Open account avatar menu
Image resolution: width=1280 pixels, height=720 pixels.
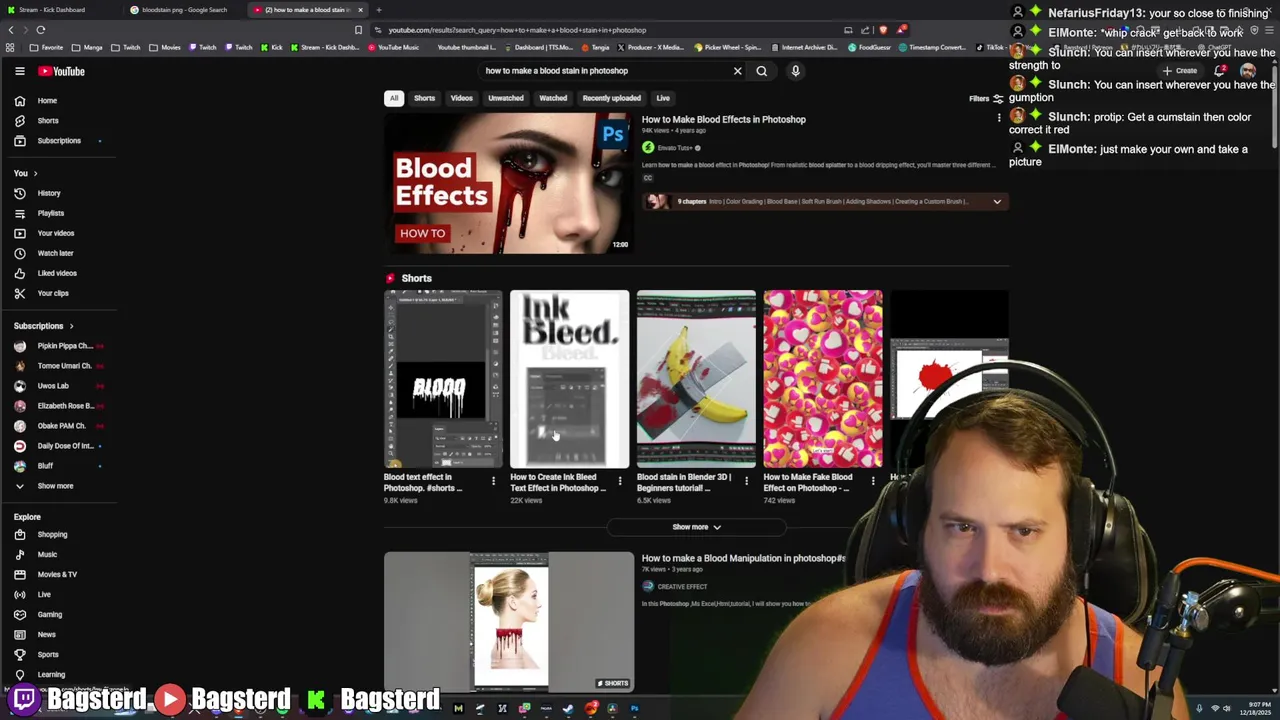(1248, 71)
